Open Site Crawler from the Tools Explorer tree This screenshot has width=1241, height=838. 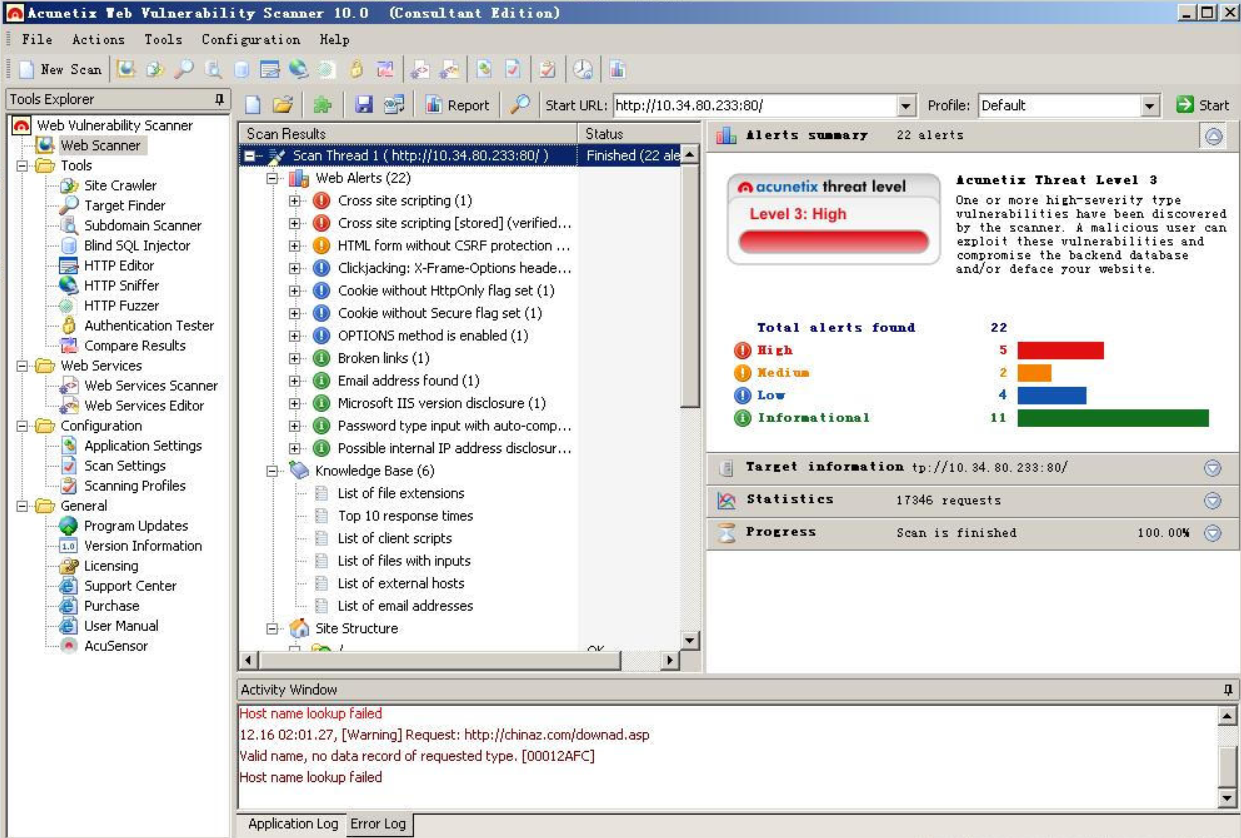point(120,185)
